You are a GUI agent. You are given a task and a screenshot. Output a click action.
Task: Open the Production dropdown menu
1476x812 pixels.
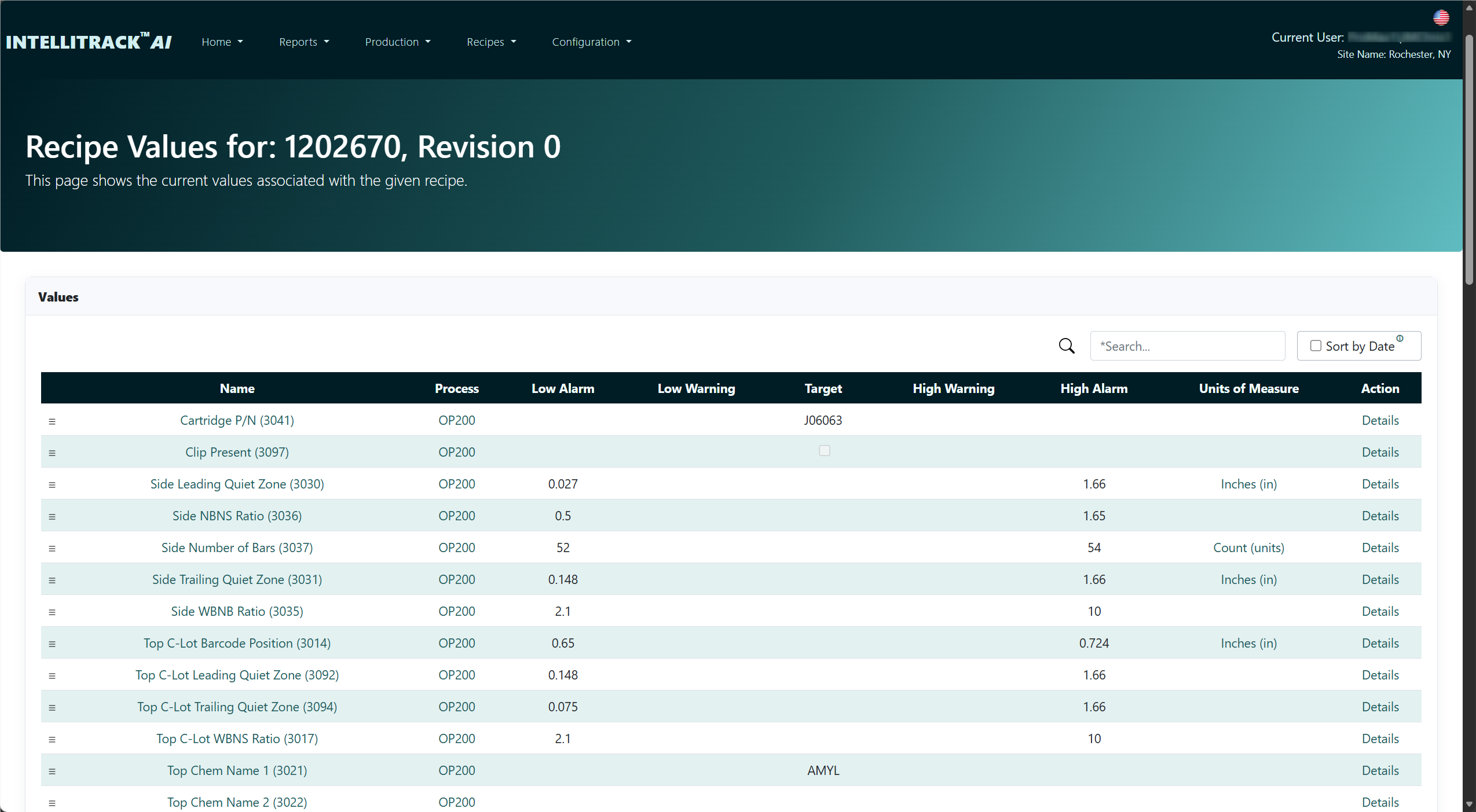[398, 42]
